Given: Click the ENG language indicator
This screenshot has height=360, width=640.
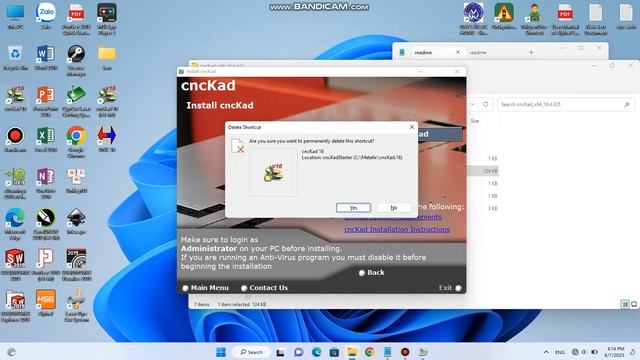Looking at the screenshot, I should click(560, 352).
